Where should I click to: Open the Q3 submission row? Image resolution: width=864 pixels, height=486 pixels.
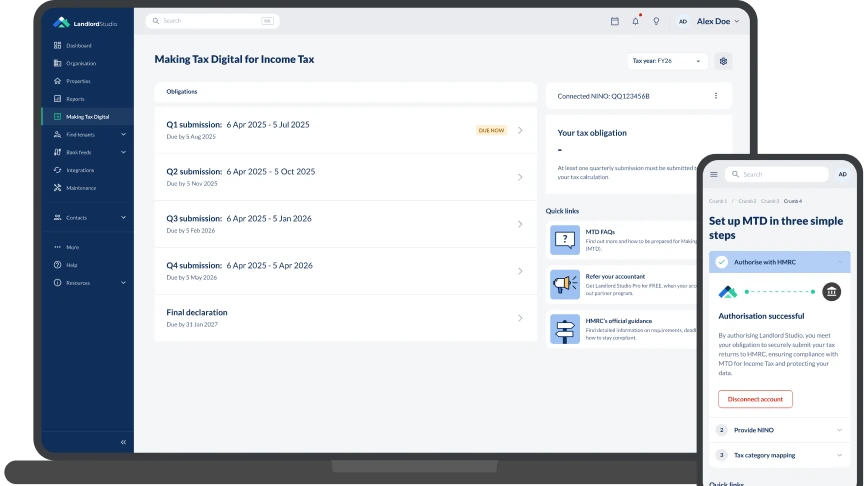345,224
